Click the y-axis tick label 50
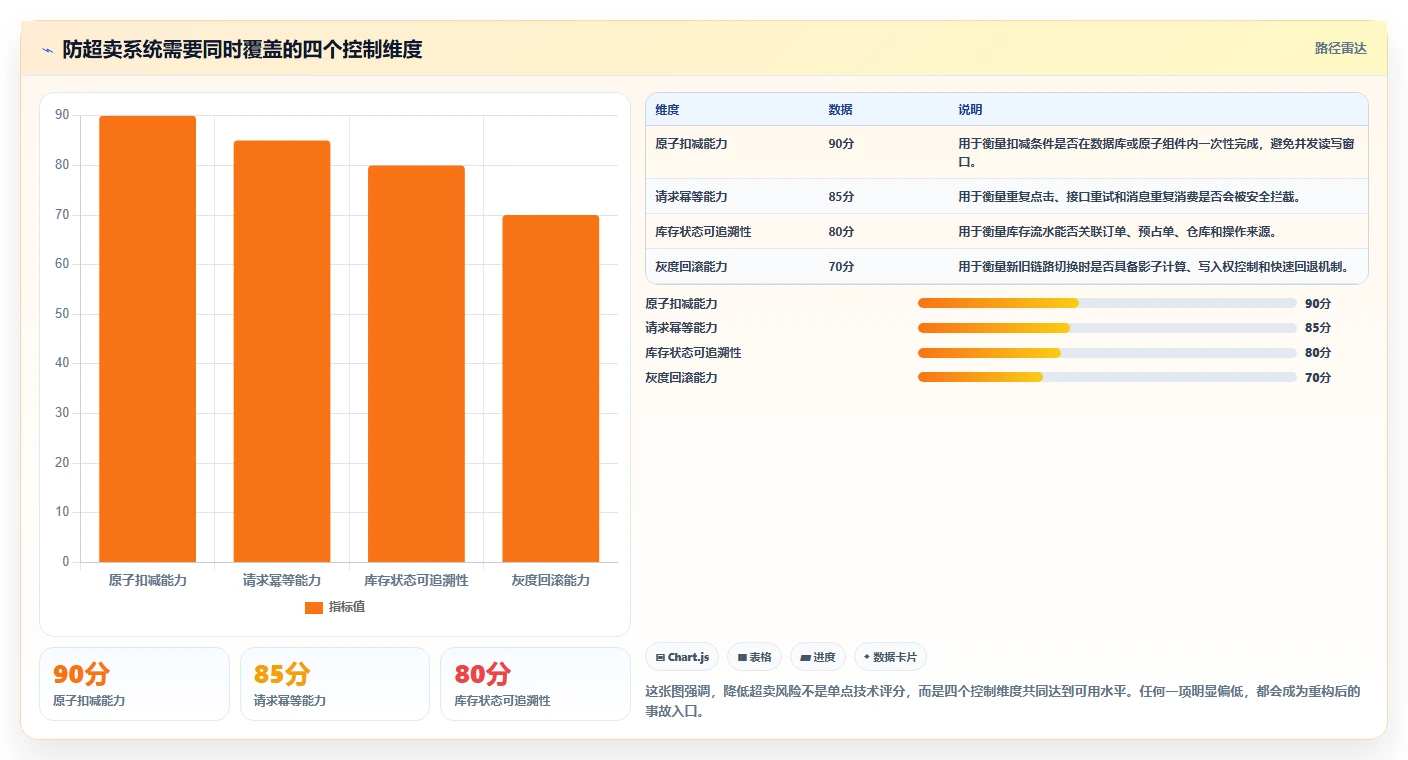Viewport: 1408px width, 760px height. click(x=62, y=314)
